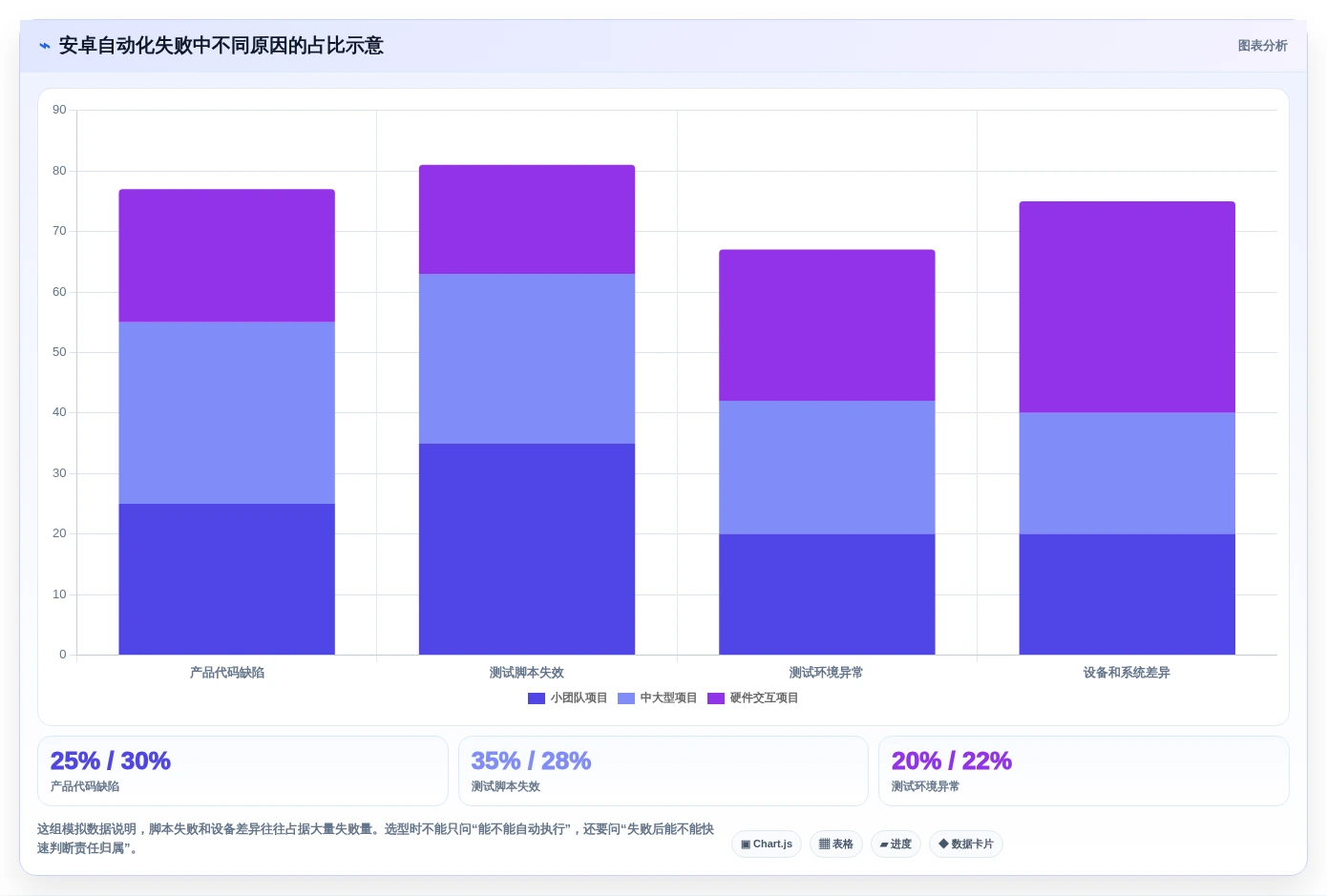Open the 25% / 30% 产品代码缺陷 card

[x=242, y=771]
